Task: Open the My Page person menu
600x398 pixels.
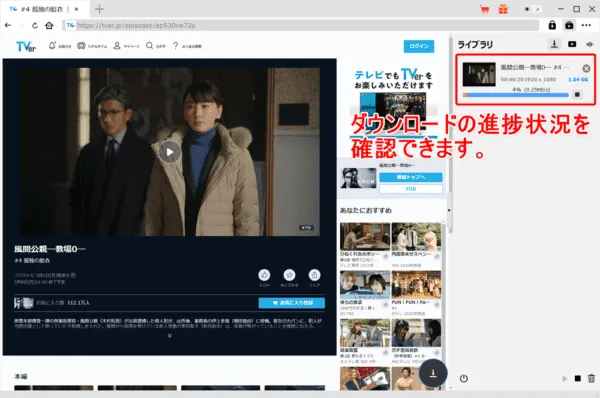Action: (x=126, y=46)
